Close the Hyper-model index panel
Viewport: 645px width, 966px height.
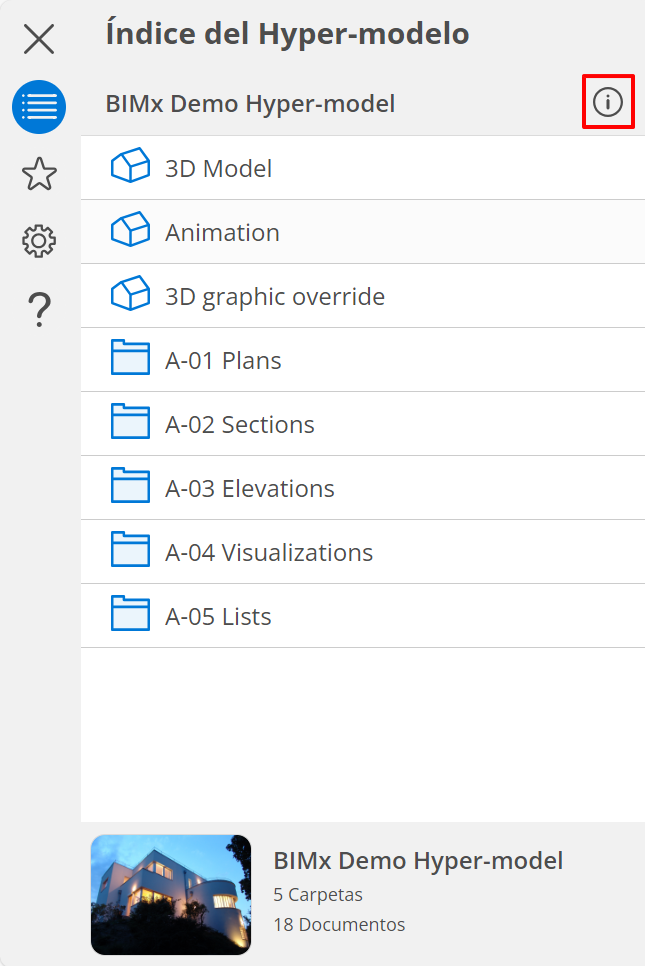39,39
